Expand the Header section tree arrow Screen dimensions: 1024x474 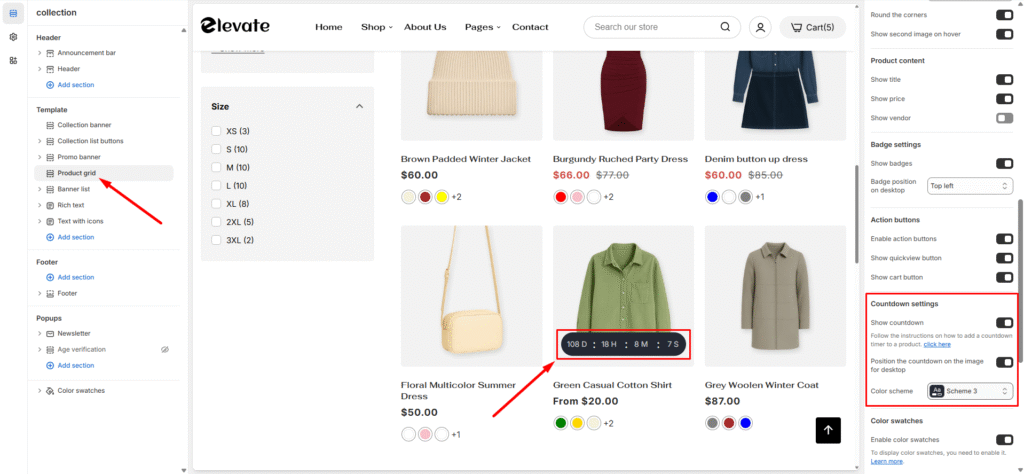(x=40, y=69)
